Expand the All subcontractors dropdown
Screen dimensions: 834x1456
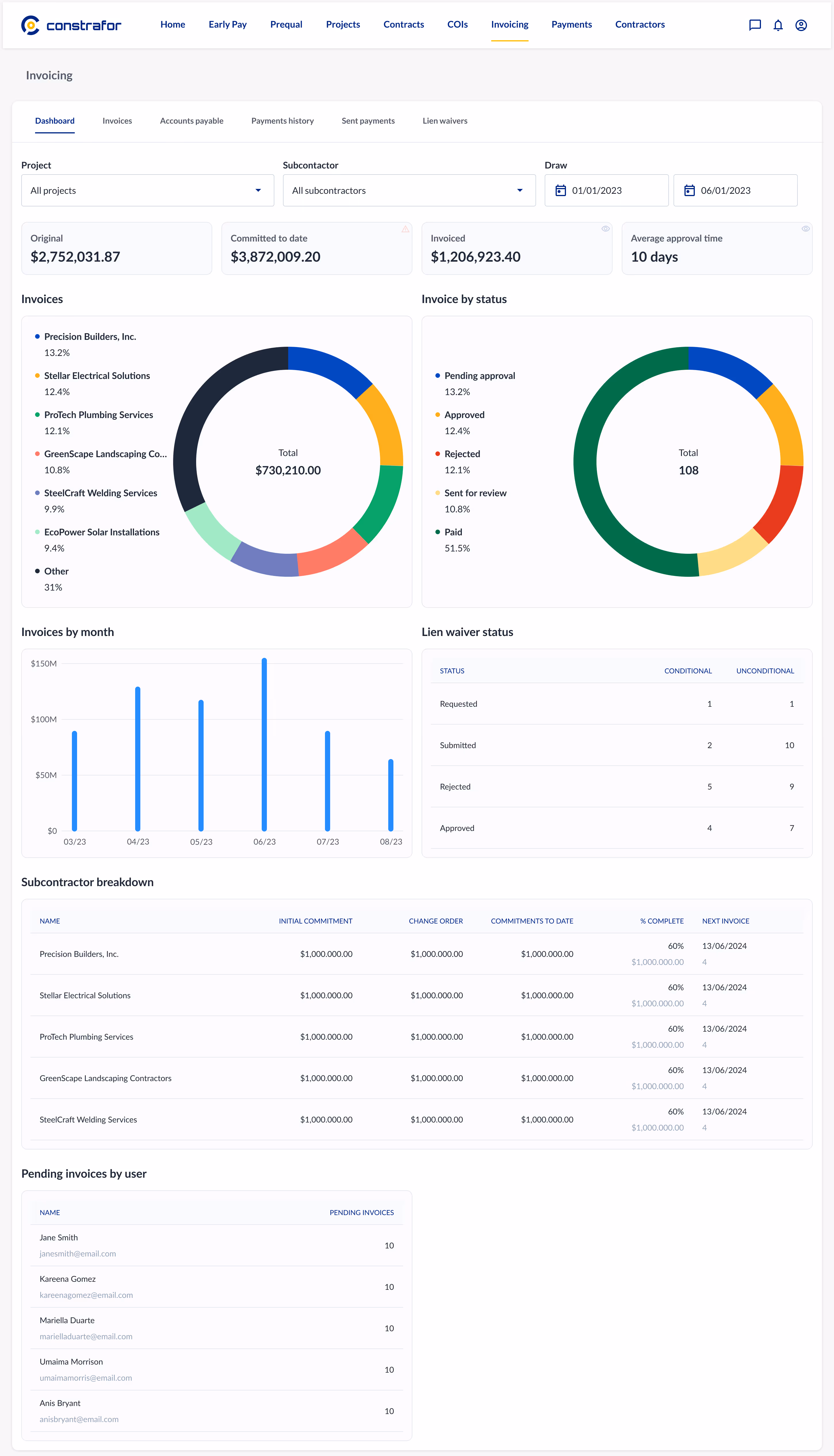(409, 190)
